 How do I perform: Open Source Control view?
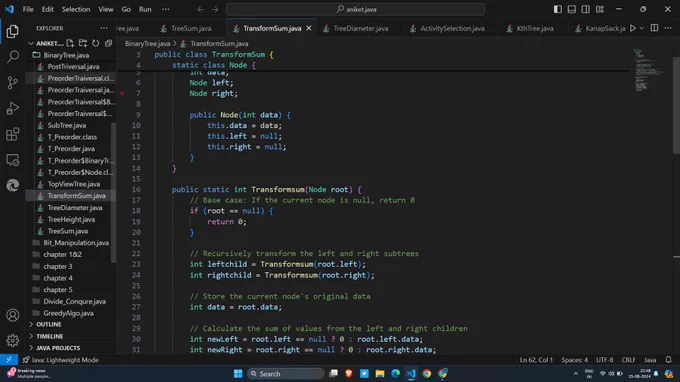13,82
